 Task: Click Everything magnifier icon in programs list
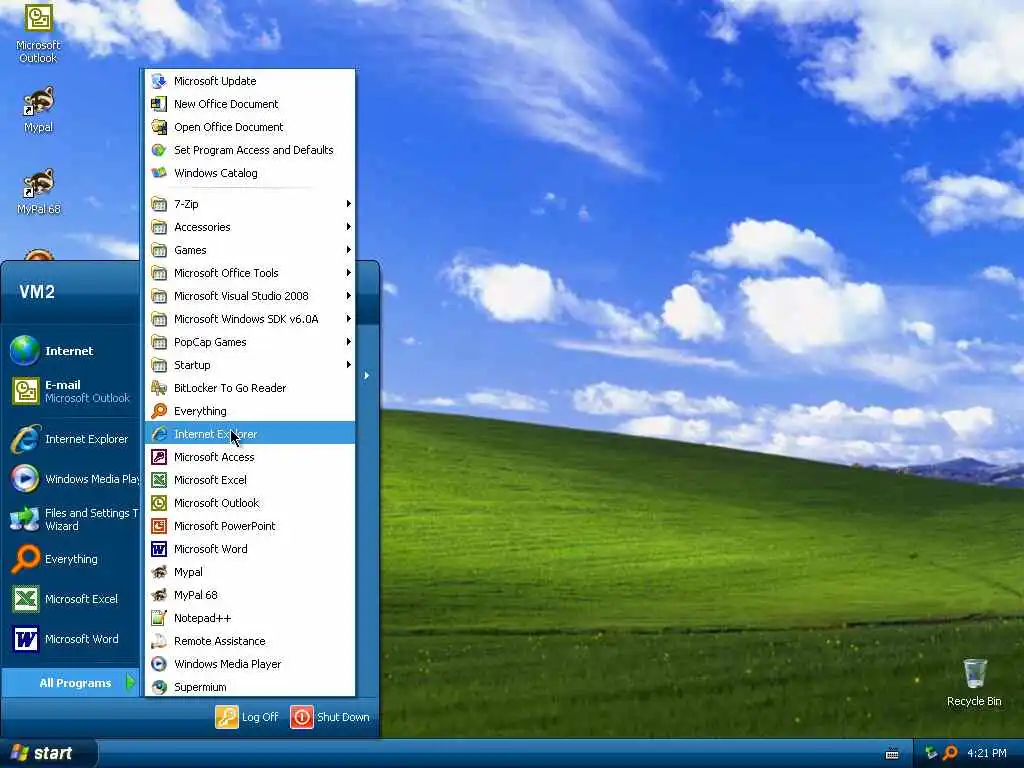click(159, 411)
